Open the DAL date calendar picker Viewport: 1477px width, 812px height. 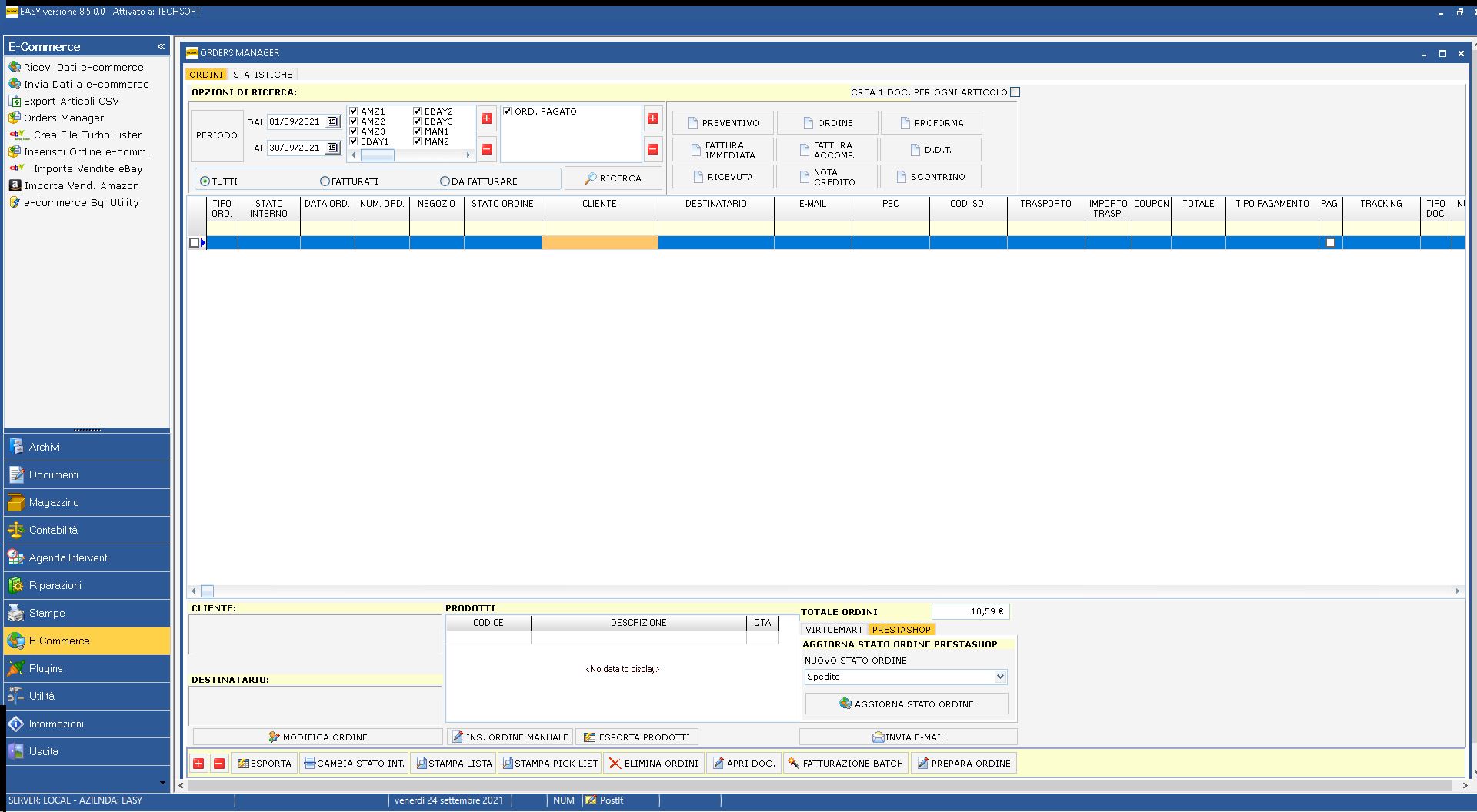point(333,121)
